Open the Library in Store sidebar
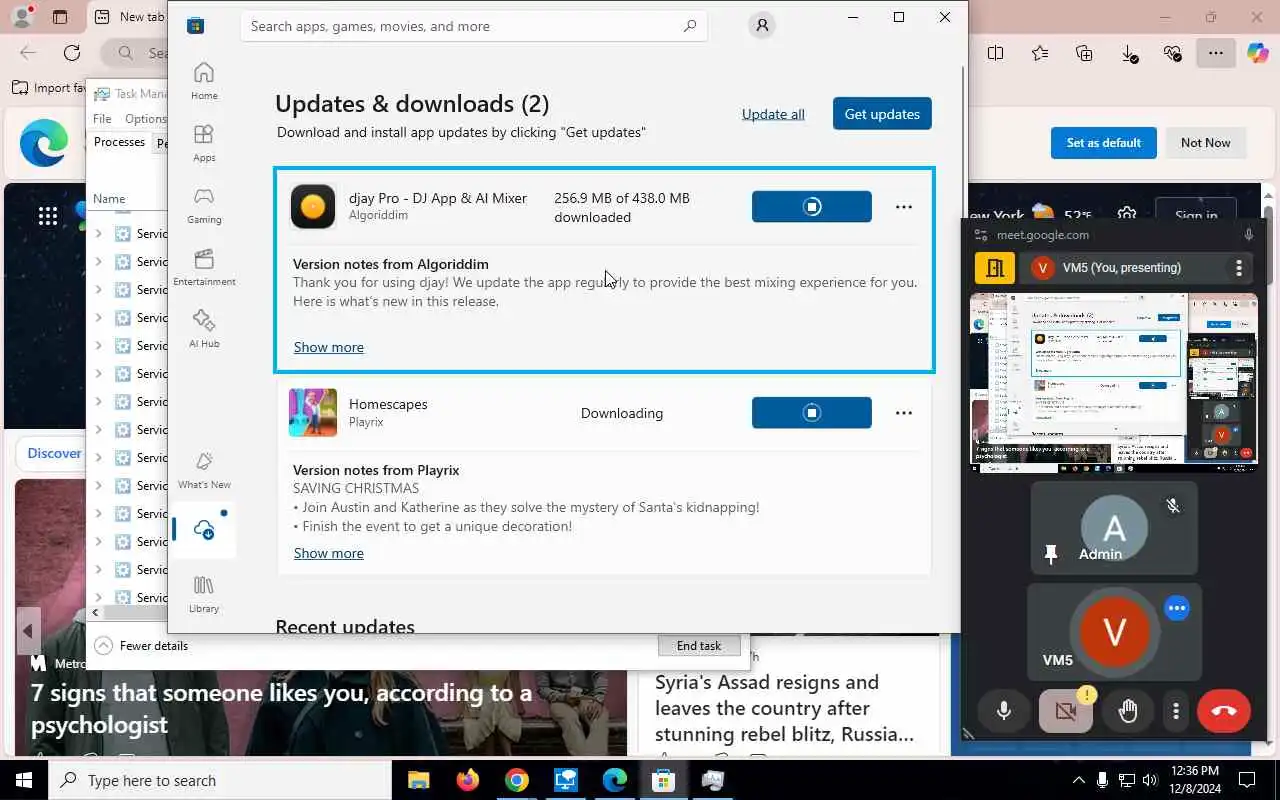 tap(204, 594)
